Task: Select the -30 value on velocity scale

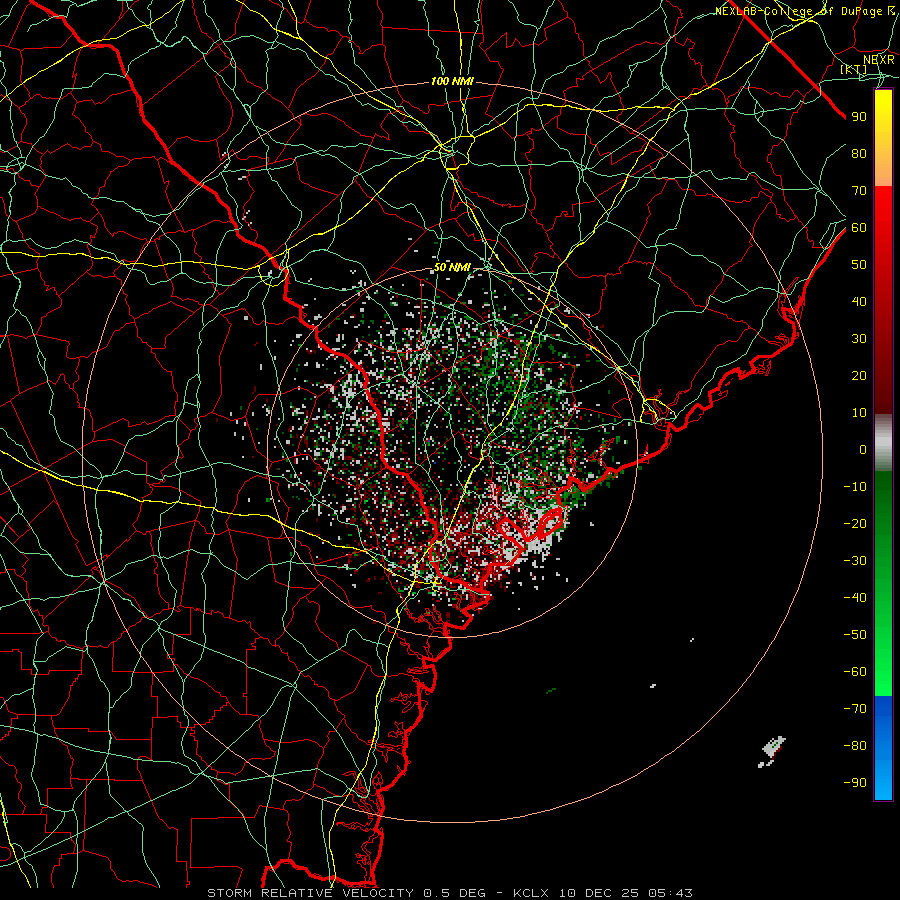Action: (x=855, y=561)
